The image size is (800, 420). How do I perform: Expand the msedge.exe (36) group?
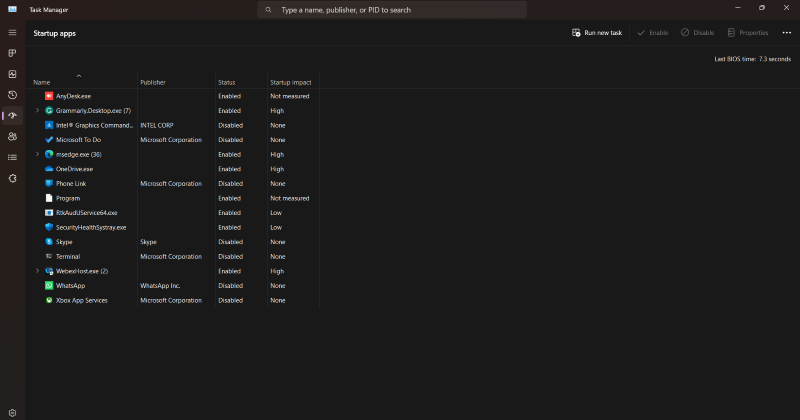[x=37, y=154]
